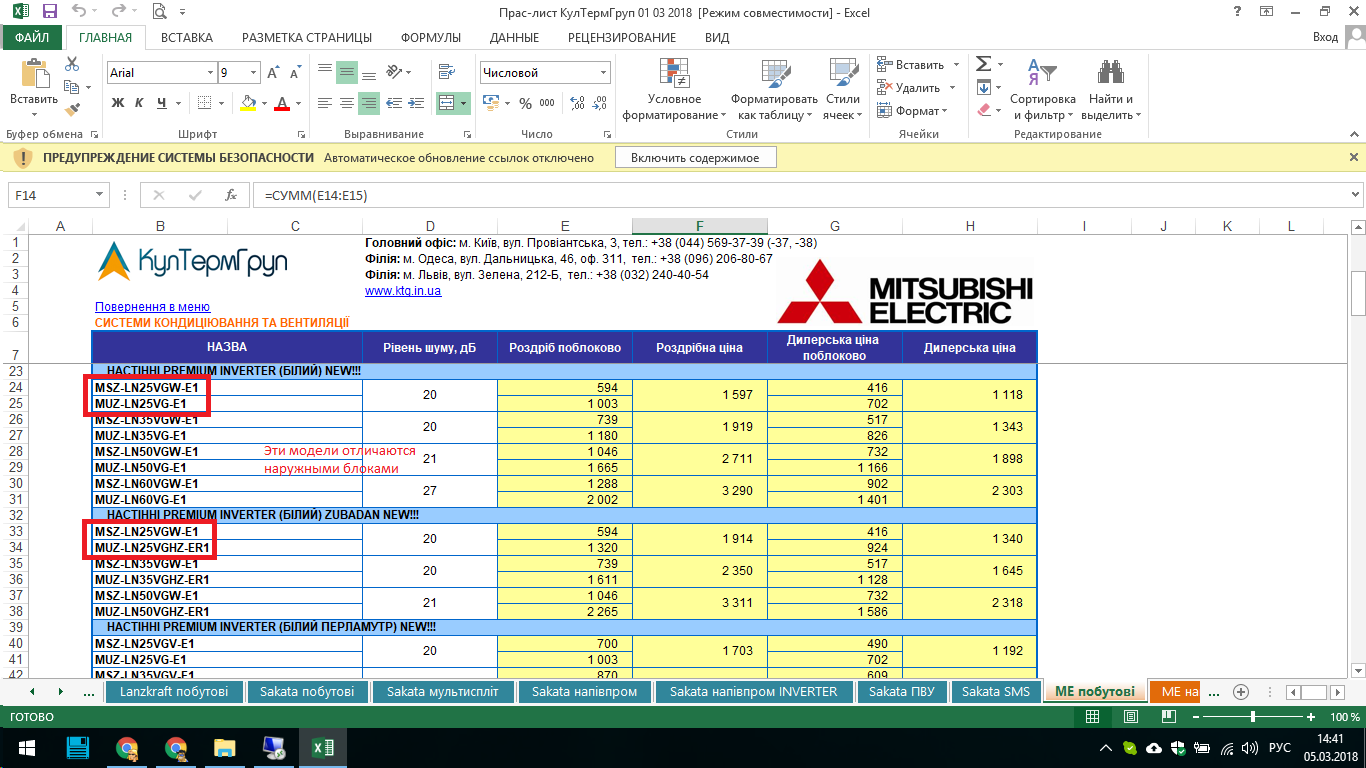
Task: Decrease the cell indent
Action: [x=393, y=103]
